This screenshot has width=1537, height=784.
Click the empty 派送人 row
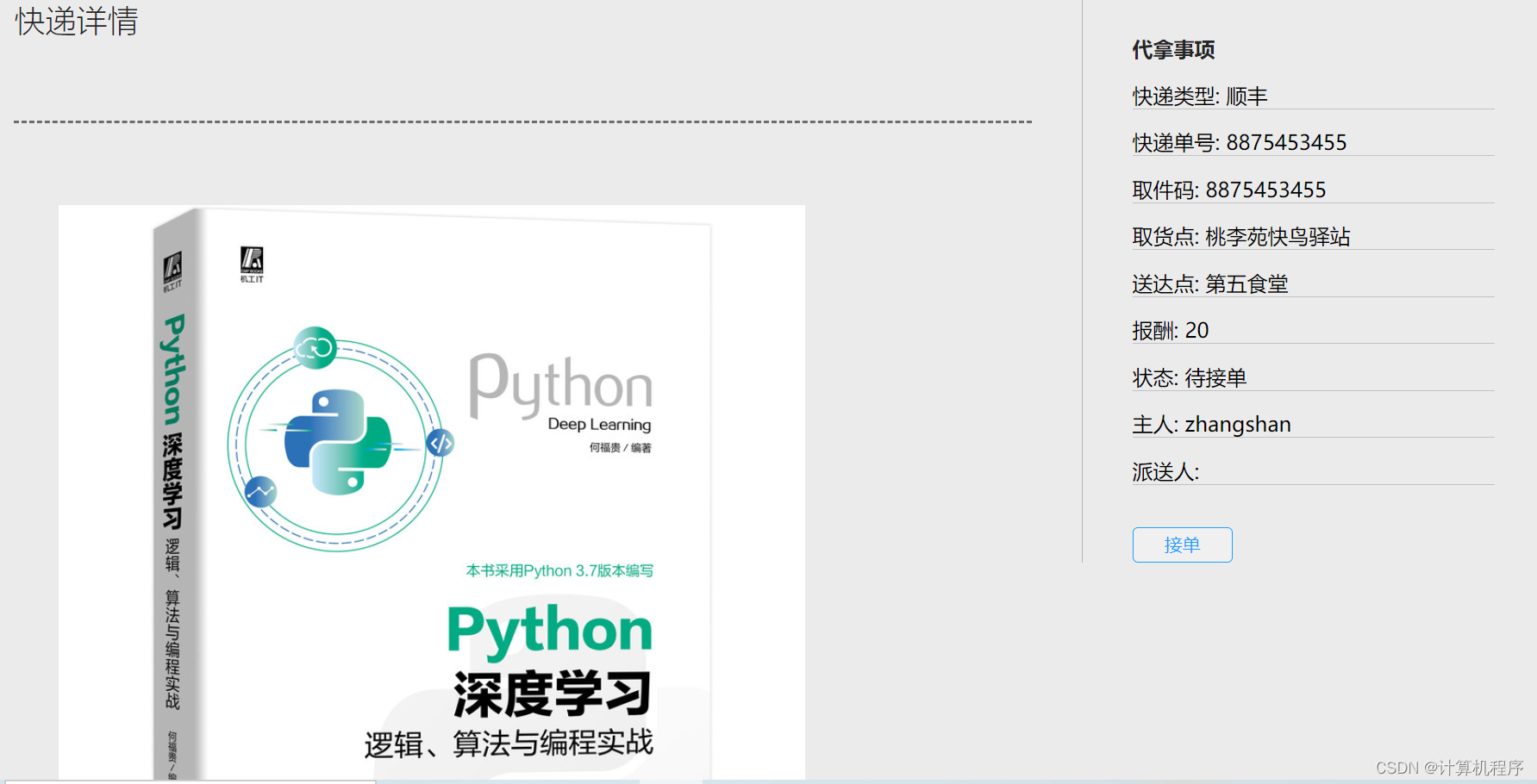pos(1313,472)
